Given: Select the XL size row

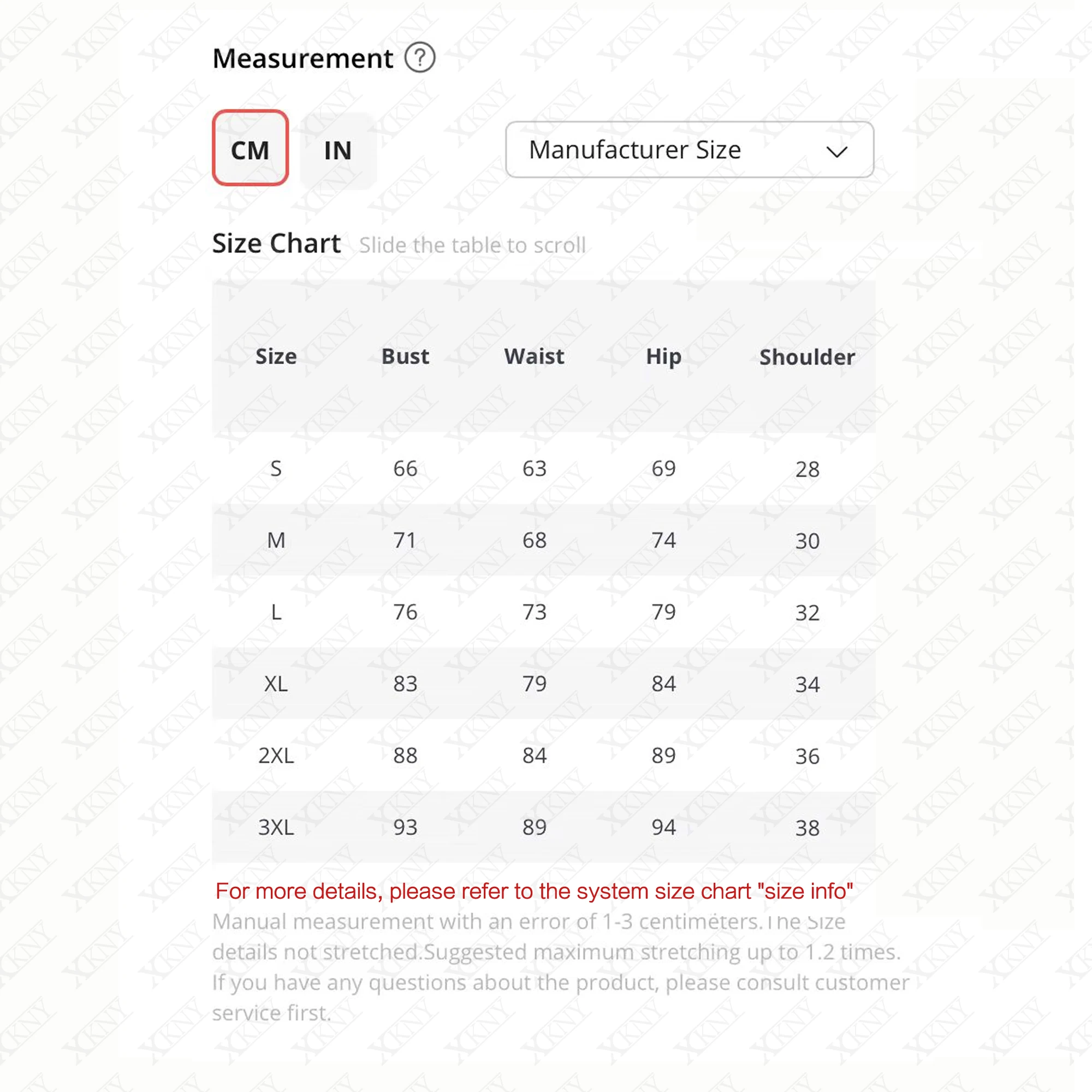Looking at the screenshot, I should coord(276,684).
